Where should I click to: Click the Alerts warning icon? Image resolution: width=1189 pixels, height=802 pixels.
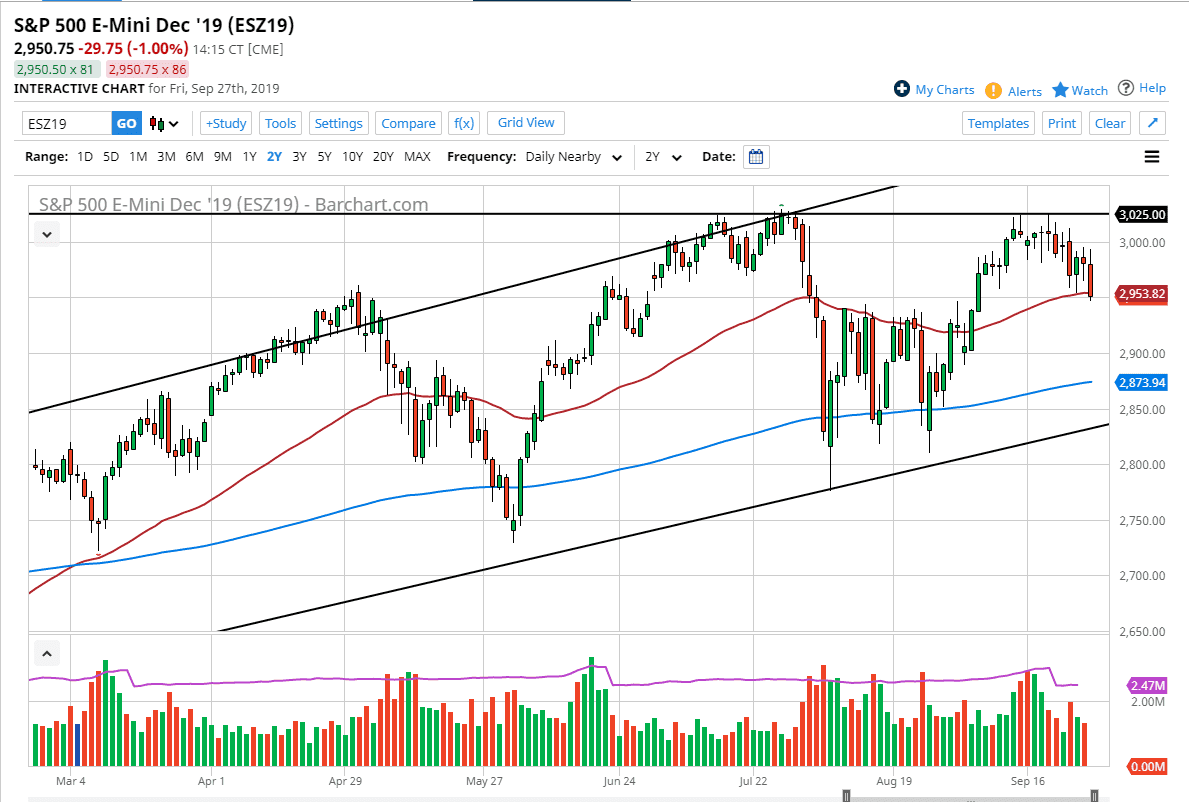pyautogui.click(x=992, y=90)
